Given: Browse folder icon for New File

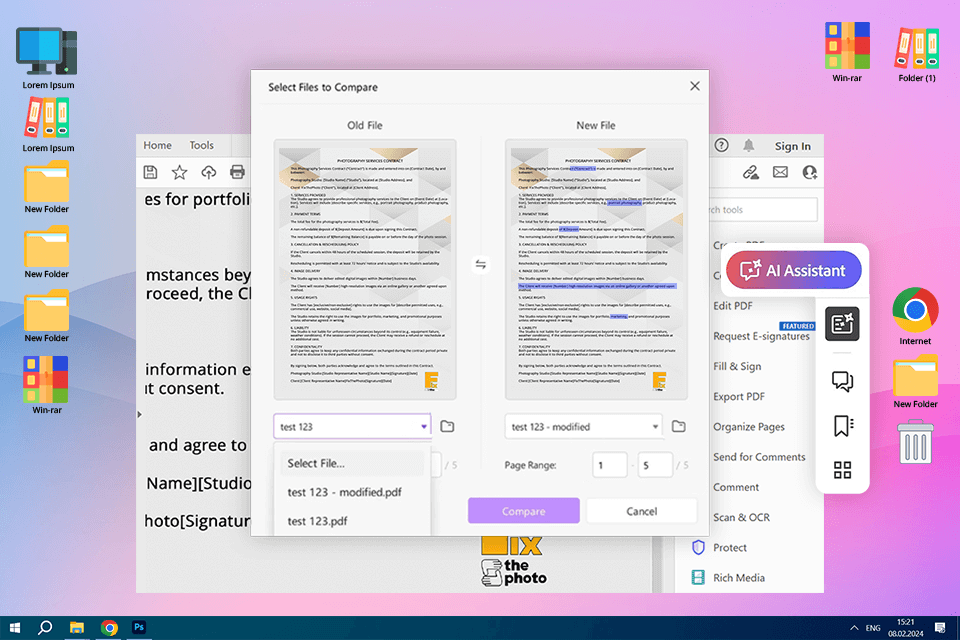Looking at the screenshot, I should [x=678, y=426].
